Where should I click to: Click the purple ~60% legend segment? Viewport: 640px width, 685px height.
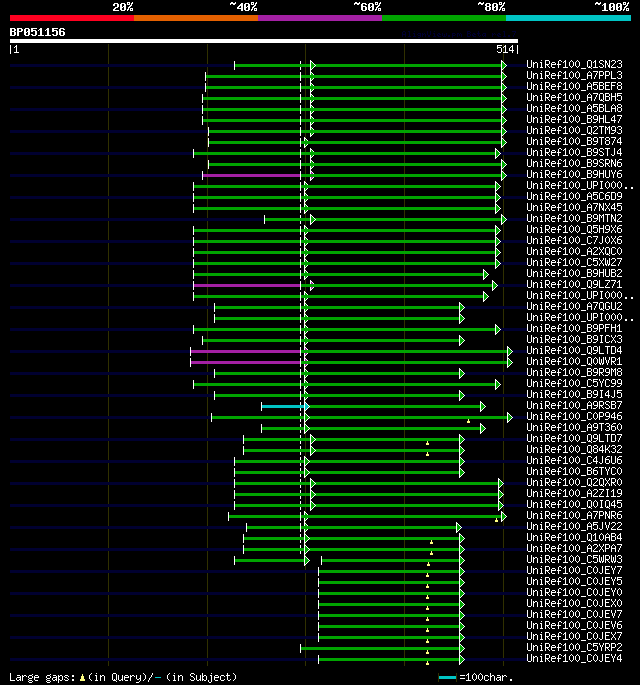320,18
